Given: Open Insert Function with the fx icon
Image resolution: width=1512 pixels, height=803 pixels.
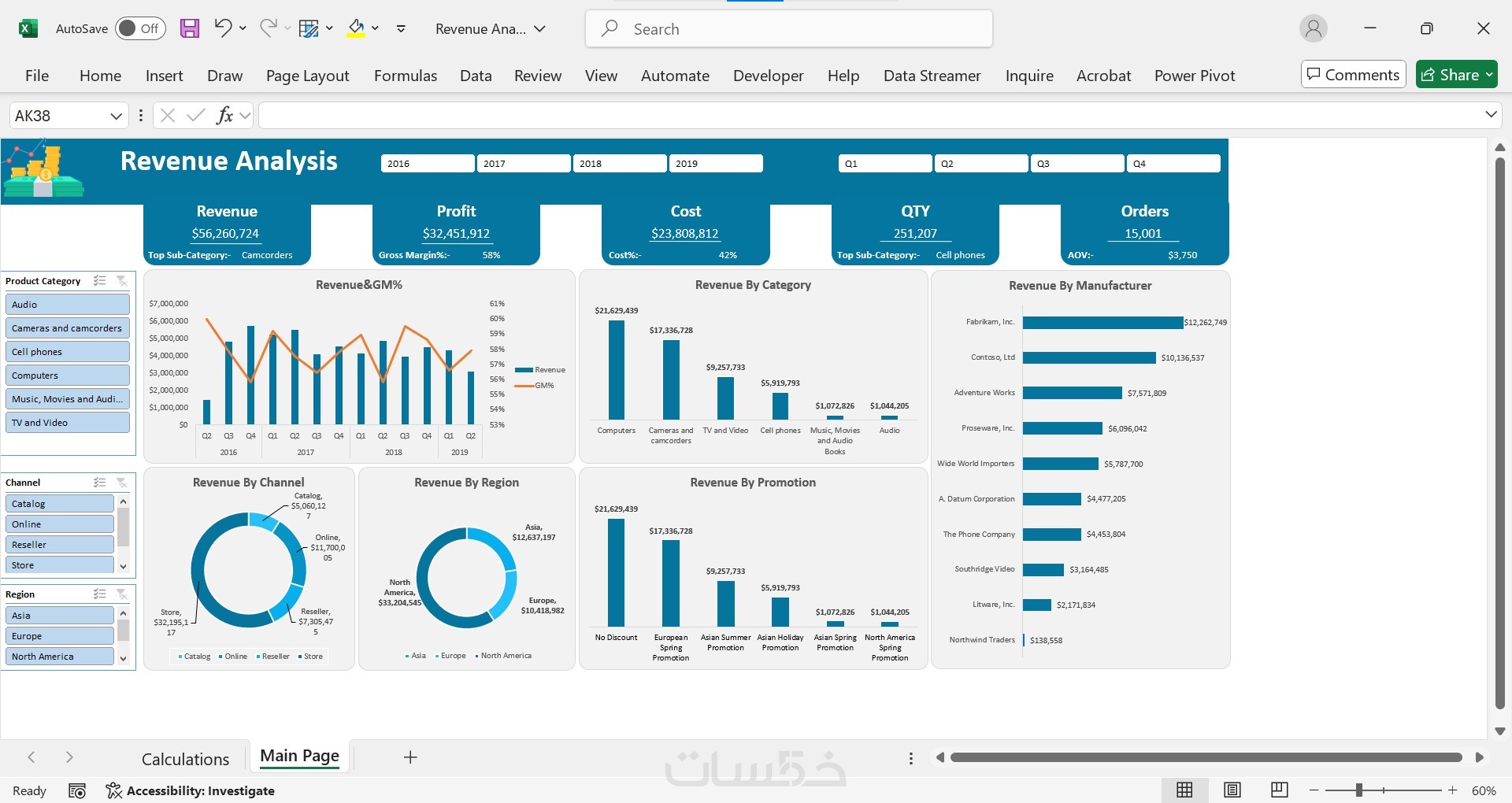Looking at the screenshot, I should [224, 116].
